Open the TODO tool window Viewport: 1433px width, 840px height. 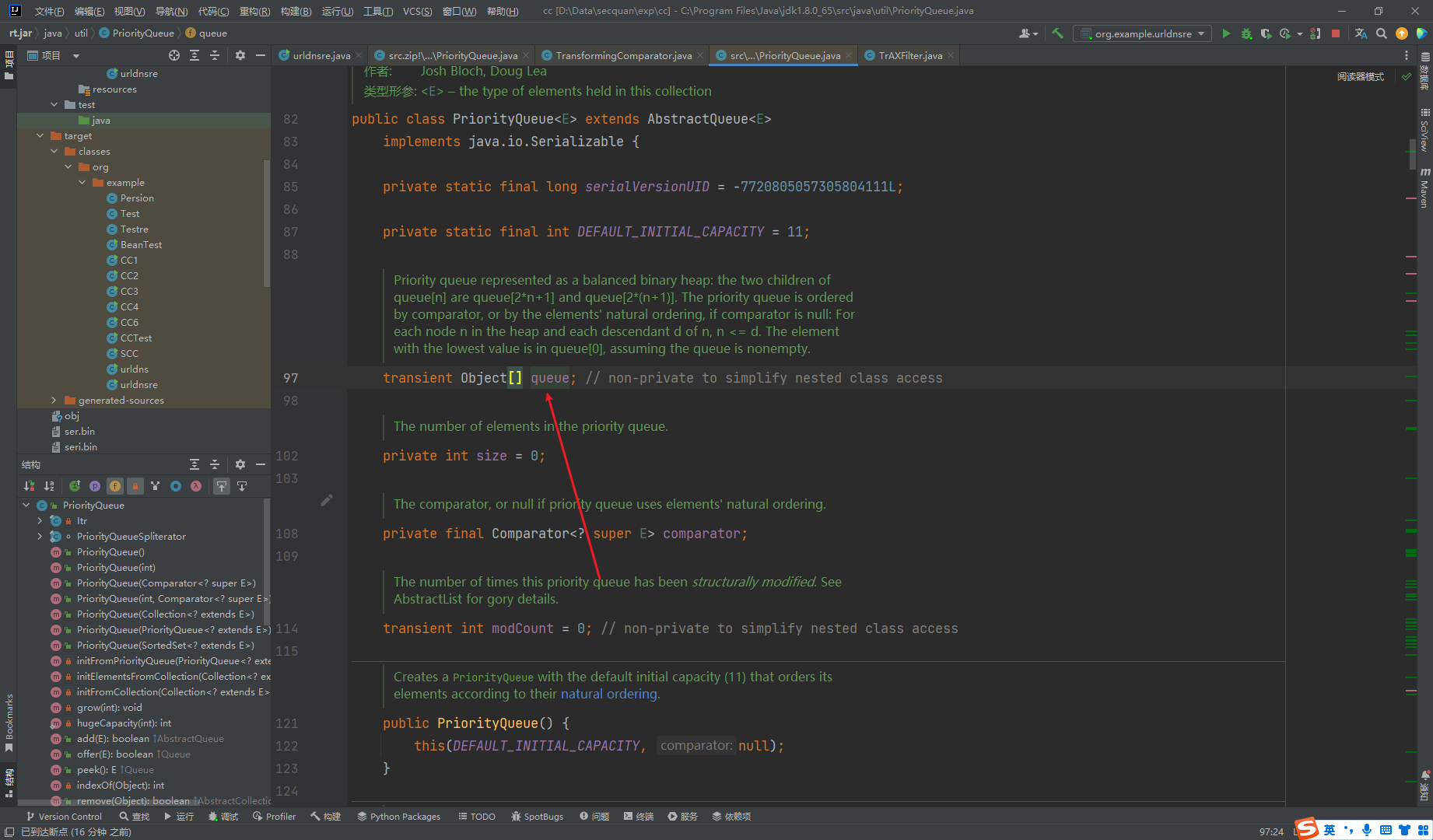(476, 816)
